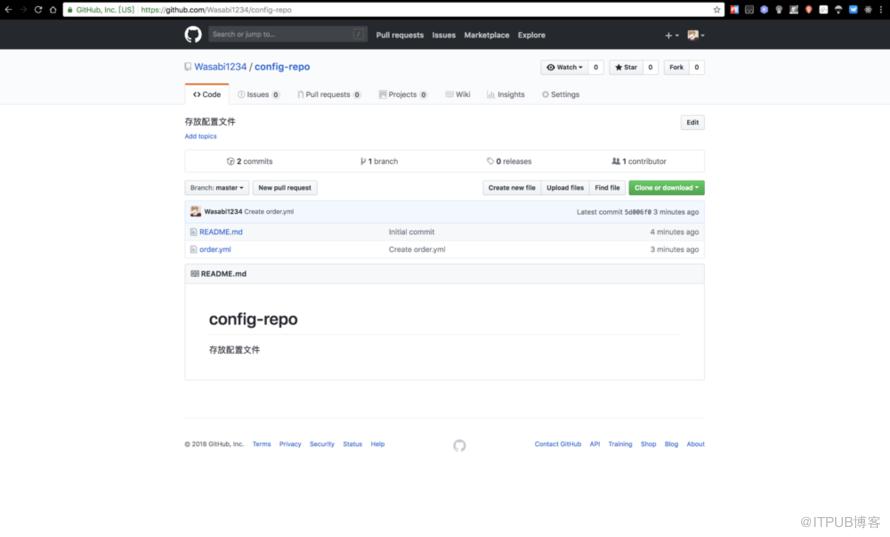Click the forks count next to Fork

[x=696, y=67]
